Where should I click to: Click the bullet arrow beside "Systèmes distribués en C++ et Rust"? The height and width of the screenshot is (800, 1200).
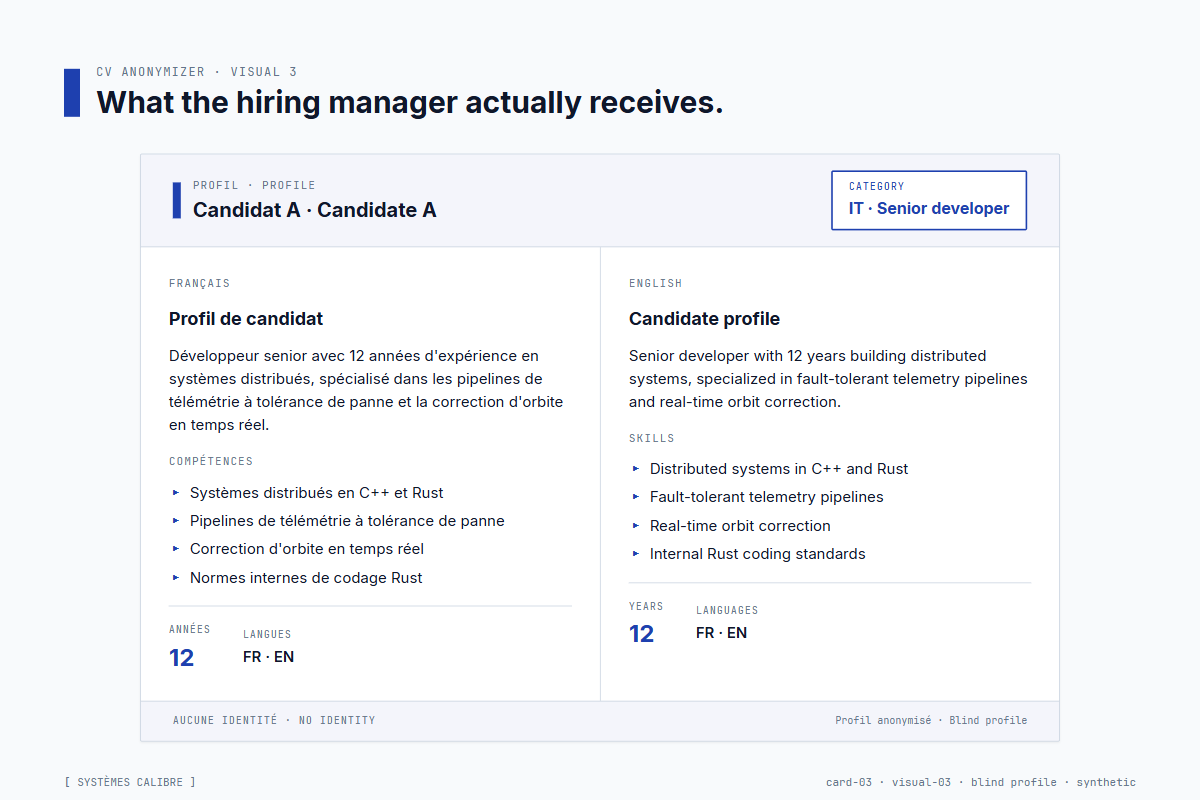(176, 492)
